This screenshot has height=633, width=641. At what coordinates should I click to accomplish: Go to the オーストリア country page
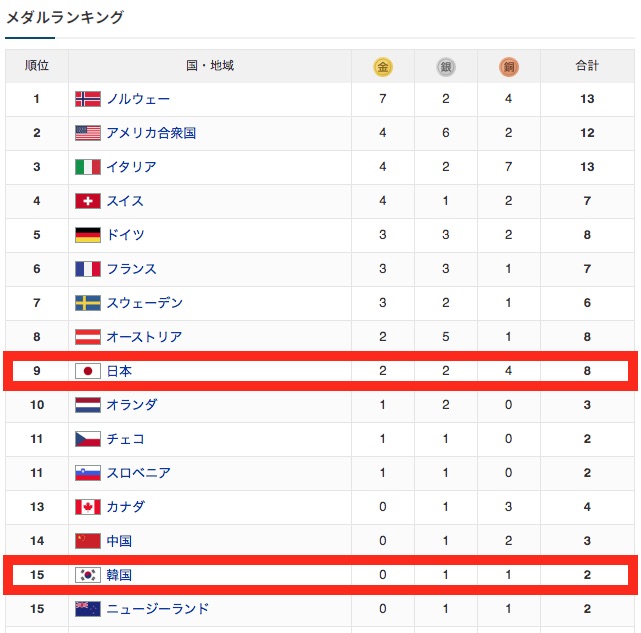(x=144, y=337)
